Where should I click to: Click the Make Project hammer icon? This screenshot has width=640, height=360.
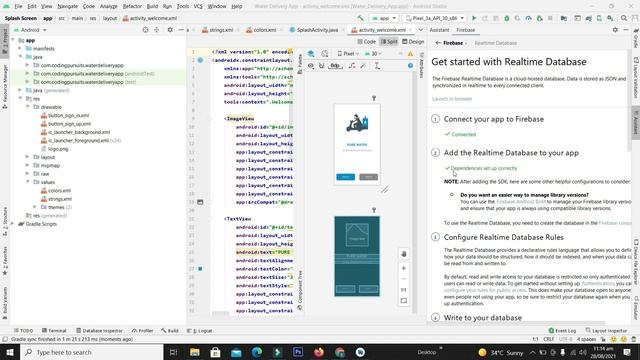tap(360, 18)
